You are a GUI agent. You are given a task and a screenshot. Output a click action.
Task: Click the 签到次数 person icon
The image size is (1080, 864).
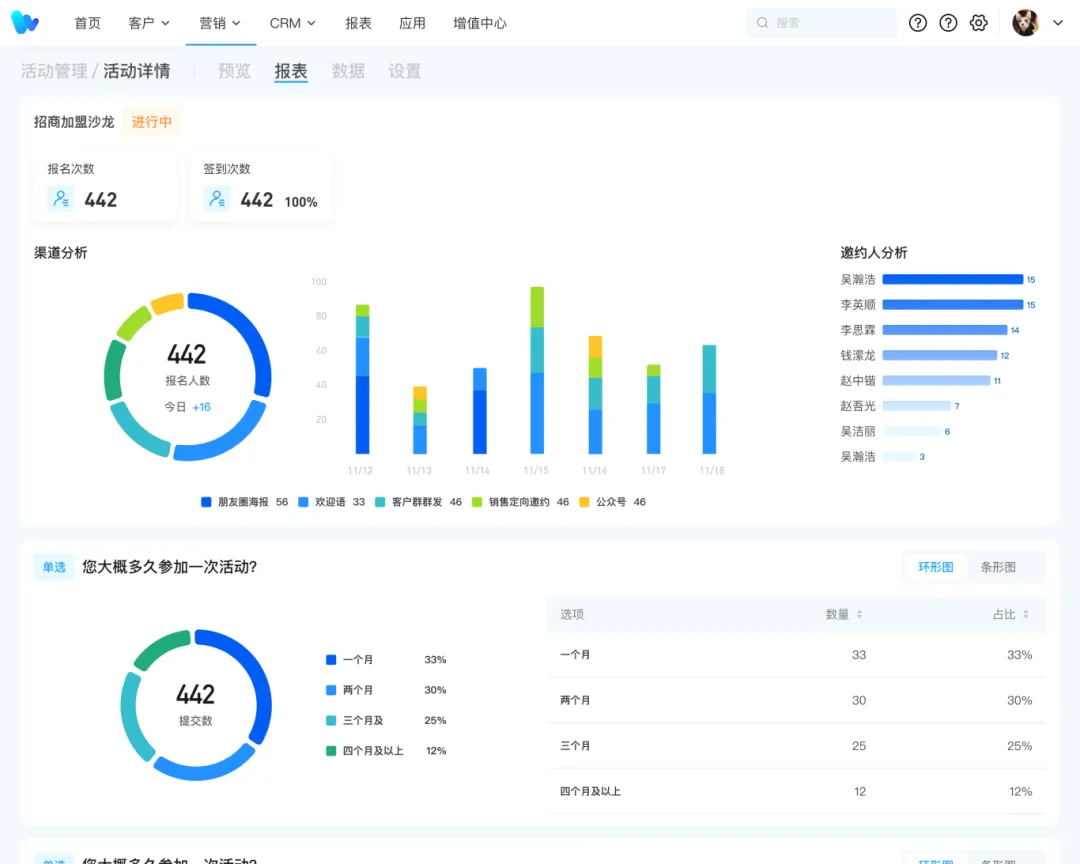217,199
